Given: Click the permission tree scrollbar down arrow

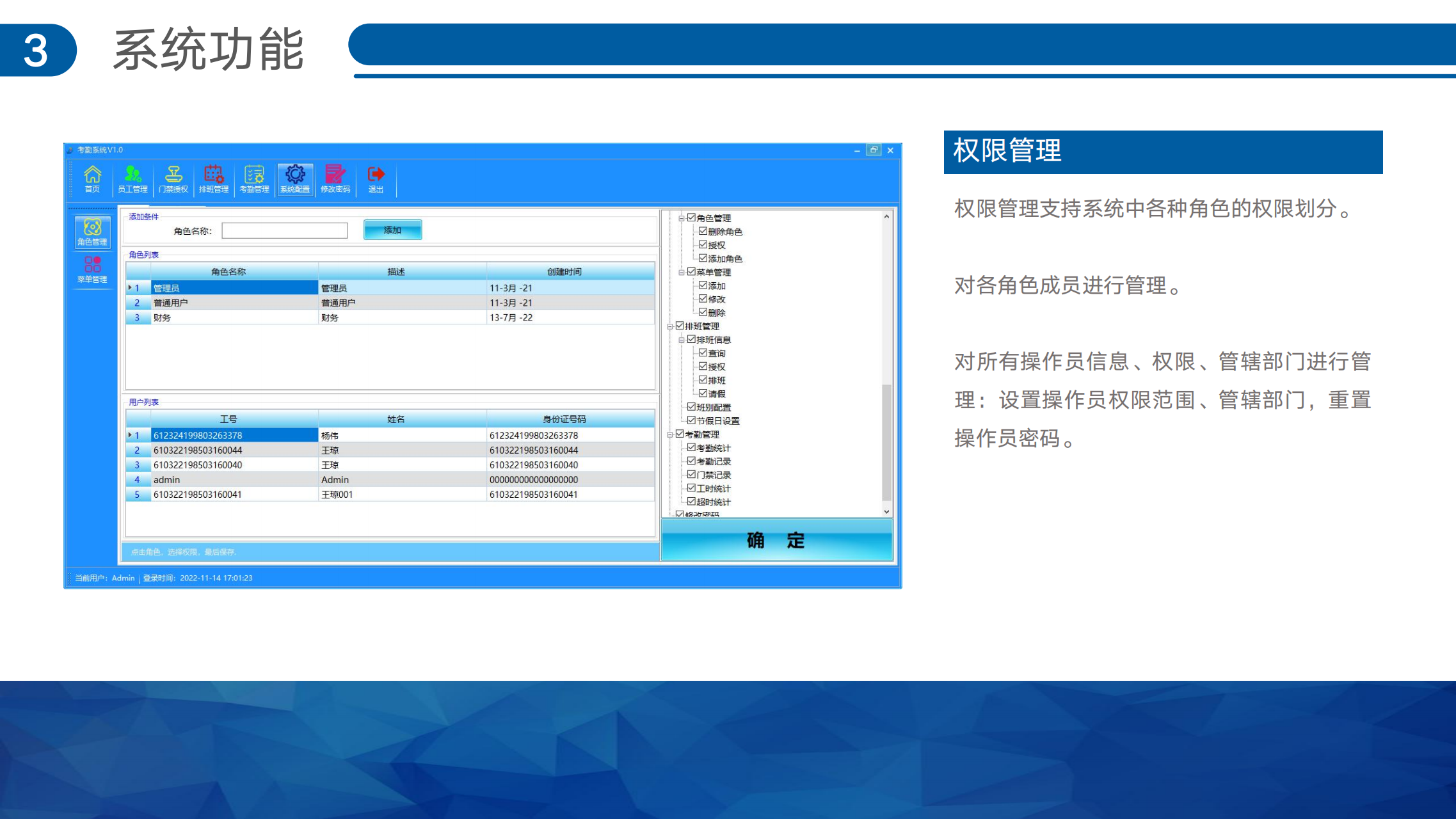Looking at the screenshot, I should click(x=886, y=511).
